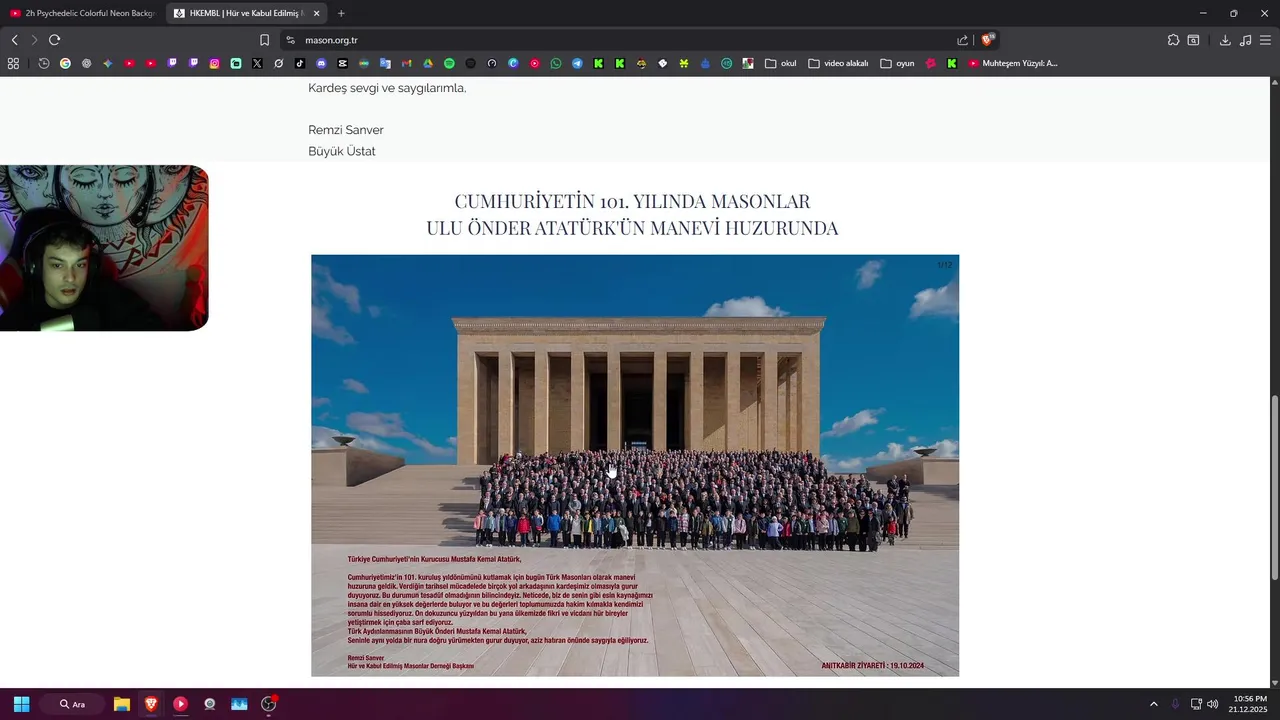Bookmark this page with the bookmark icon

[264, 40]
